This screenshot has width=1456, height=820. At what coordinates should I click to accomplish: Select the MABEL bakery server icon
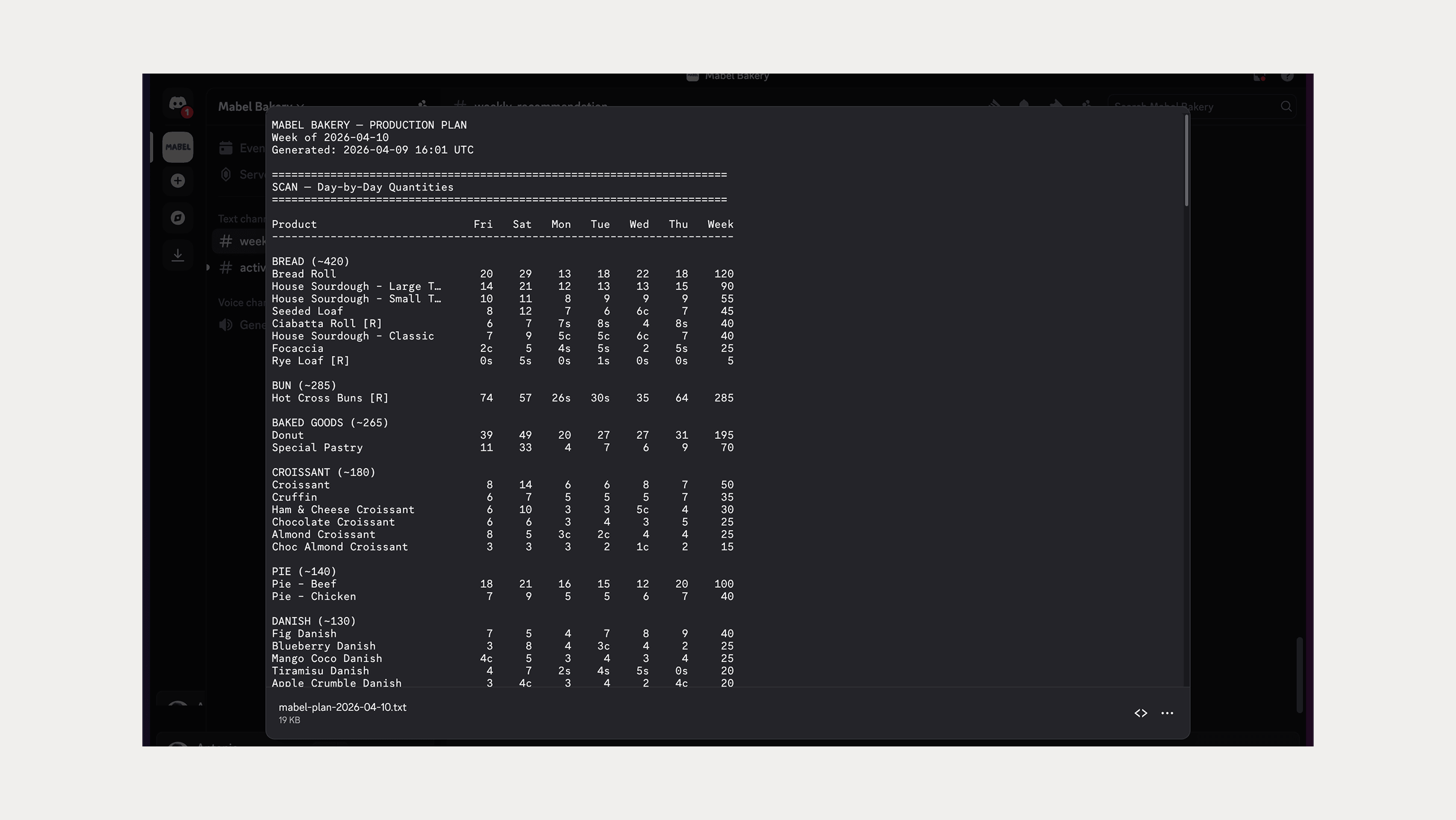click(x=177, y=147)
